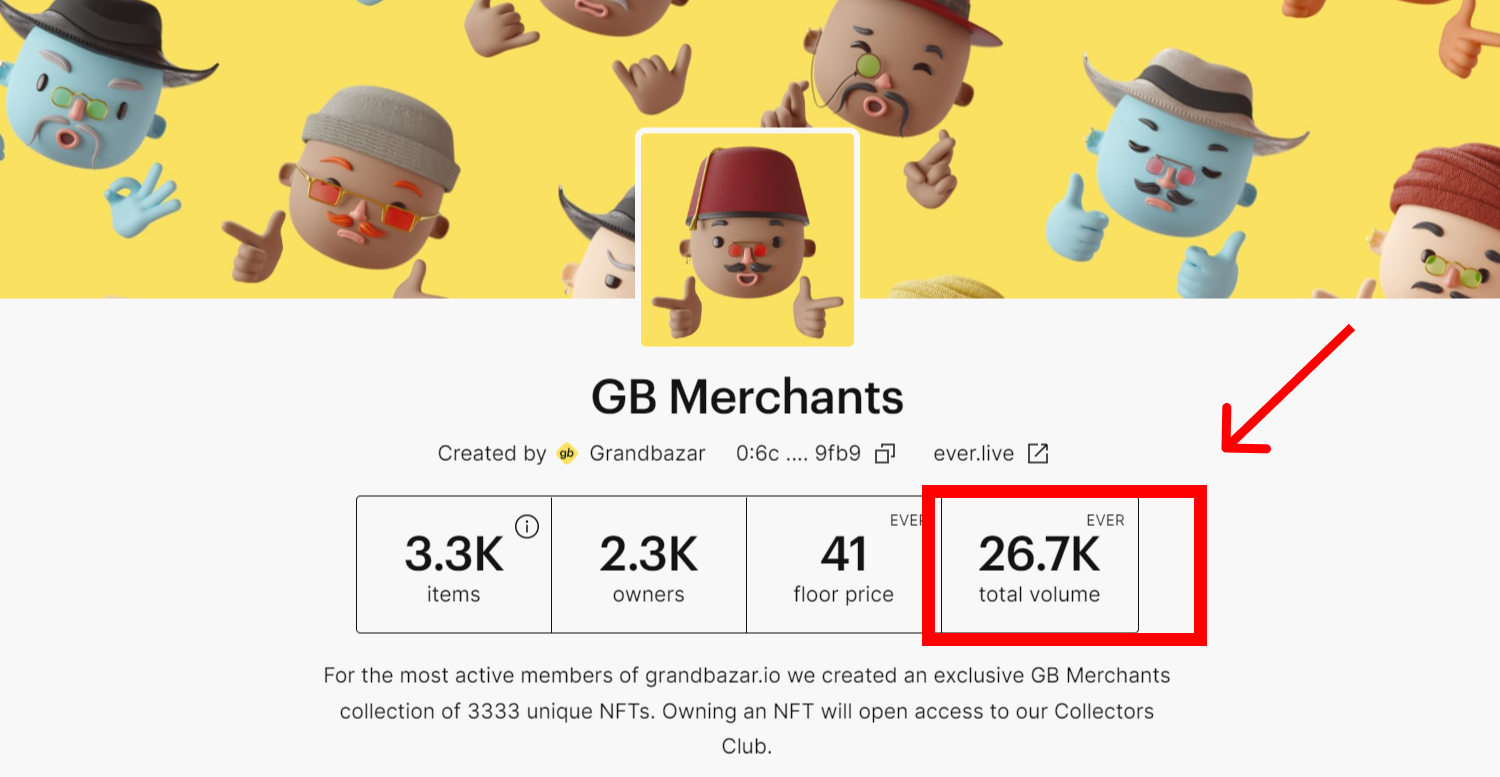This screenshot has width=1500, height=777.
Task: Open the collection avatar with red fez
Action: point(747,239)
